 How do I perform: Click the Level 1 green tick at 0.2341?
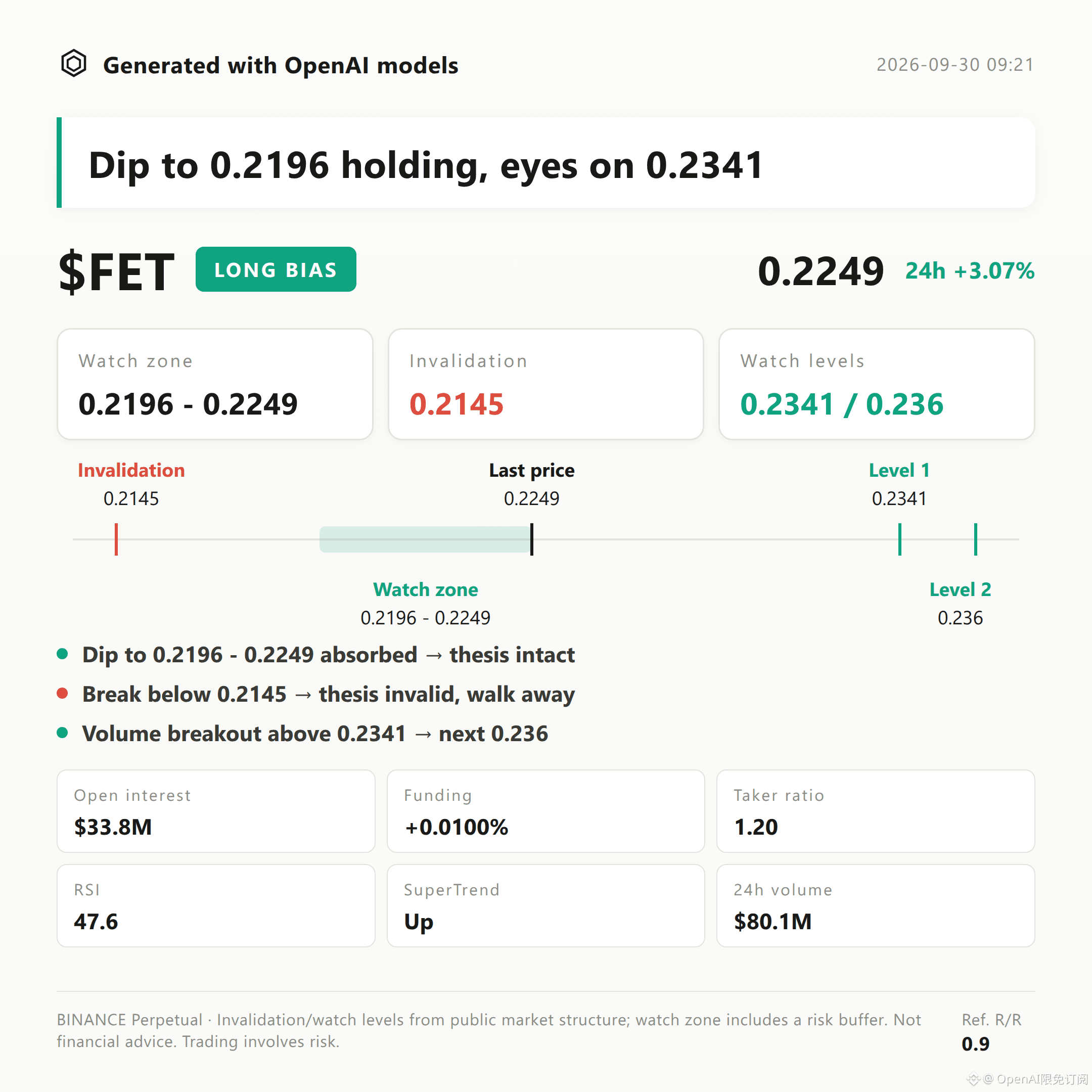tap(900, 539)
